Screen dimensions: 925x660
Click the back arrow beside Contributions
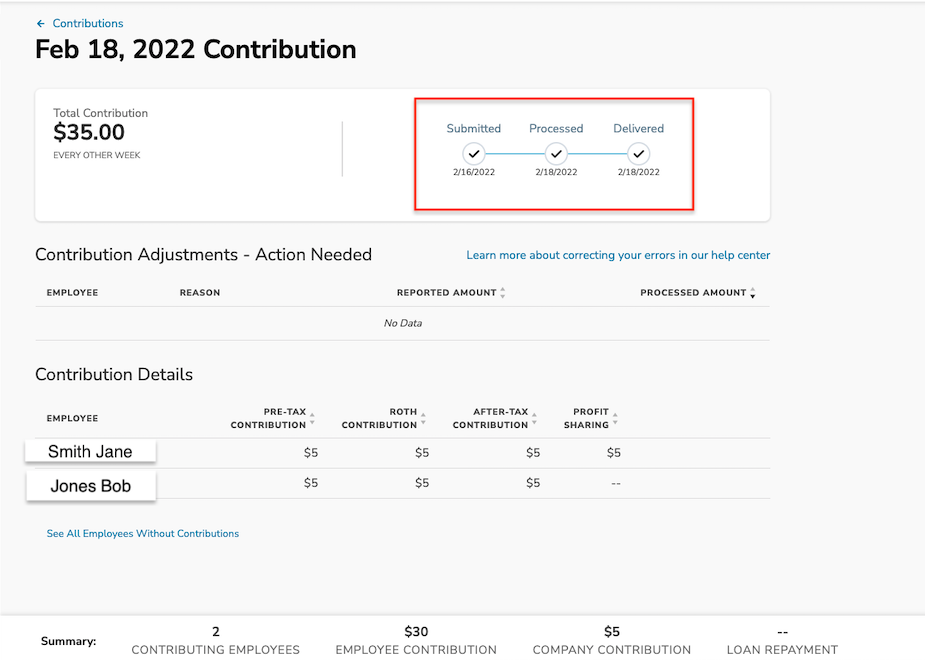point(40,24)
